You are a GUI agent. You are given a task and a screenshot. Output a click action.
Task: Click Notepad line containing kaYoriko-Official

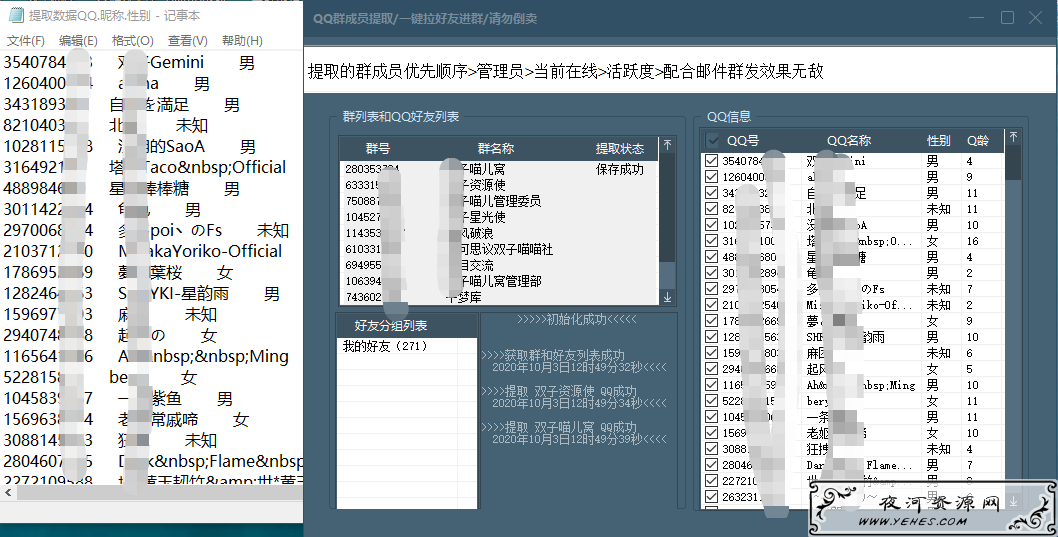pyautogui.click(x=142, y=251)
